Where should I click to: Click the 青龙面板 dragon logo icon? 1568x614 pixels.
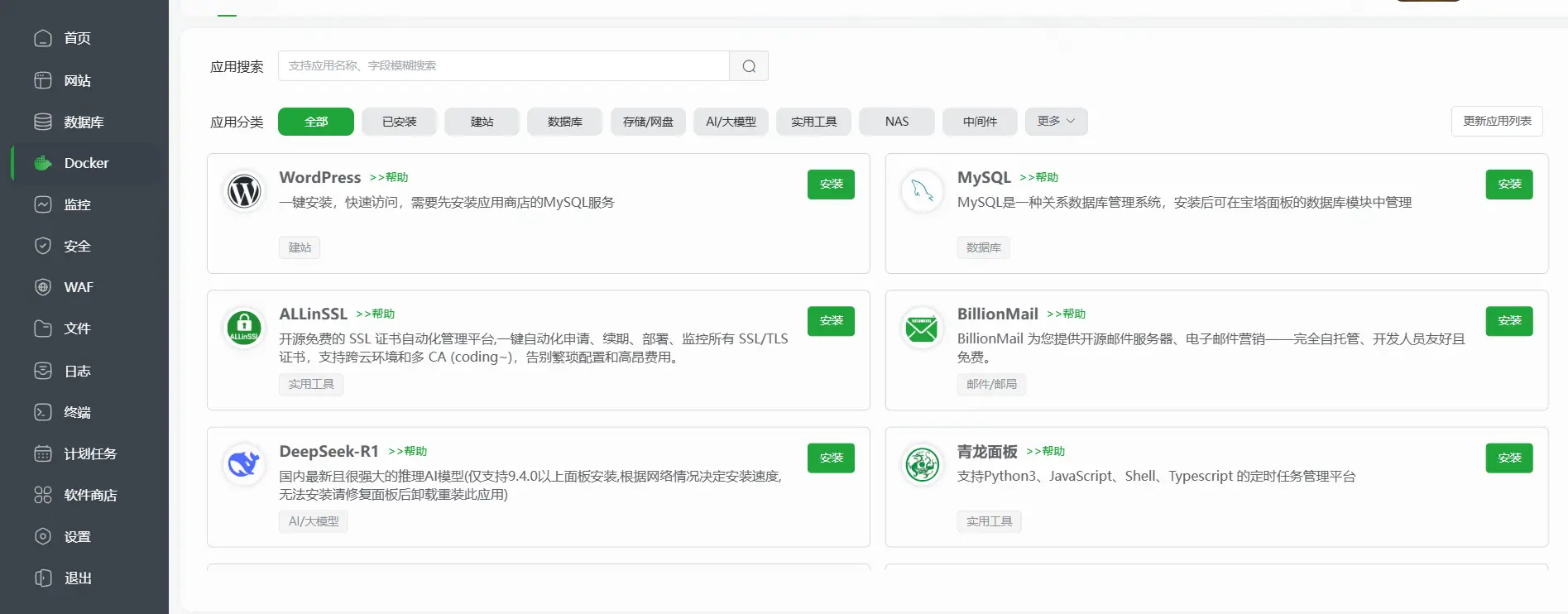coord(922,465)
